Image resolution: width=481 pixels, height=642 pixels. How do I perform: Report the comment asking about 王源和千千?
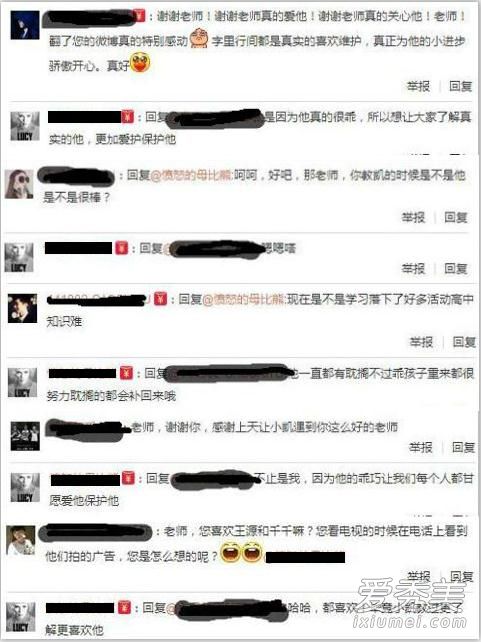pyautogui.click(x=419, y=576)
